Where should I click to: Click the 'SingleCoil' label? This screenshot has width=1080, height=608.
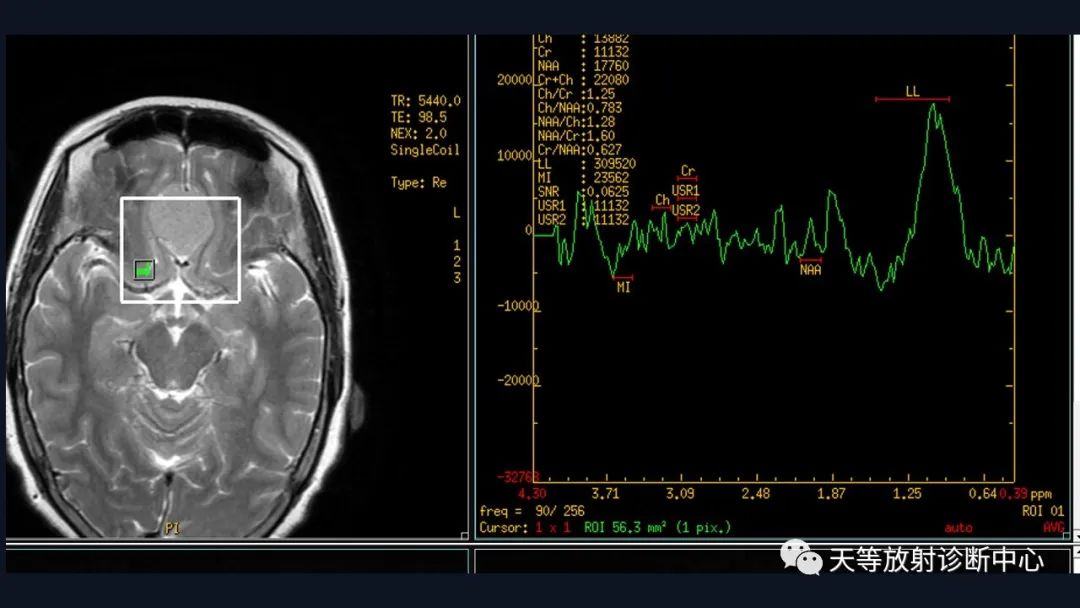(425, 150)
